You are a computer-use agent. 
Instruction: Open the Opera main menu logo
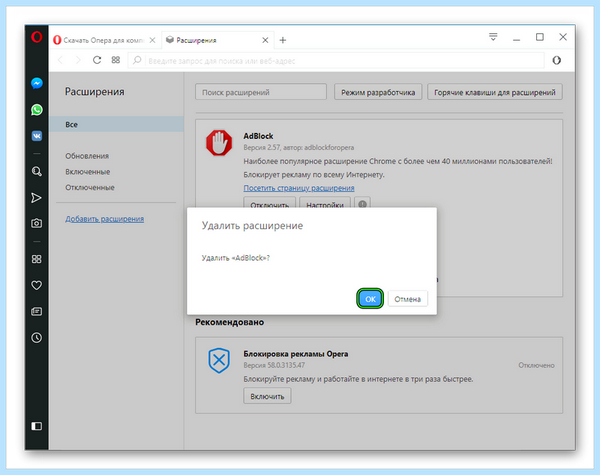pos(36,37)
